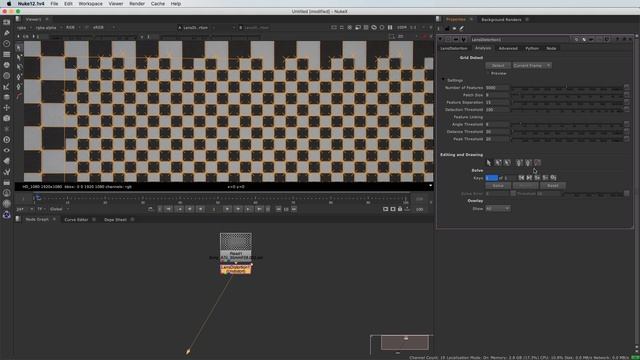Open the Render menu

[137, 4]
